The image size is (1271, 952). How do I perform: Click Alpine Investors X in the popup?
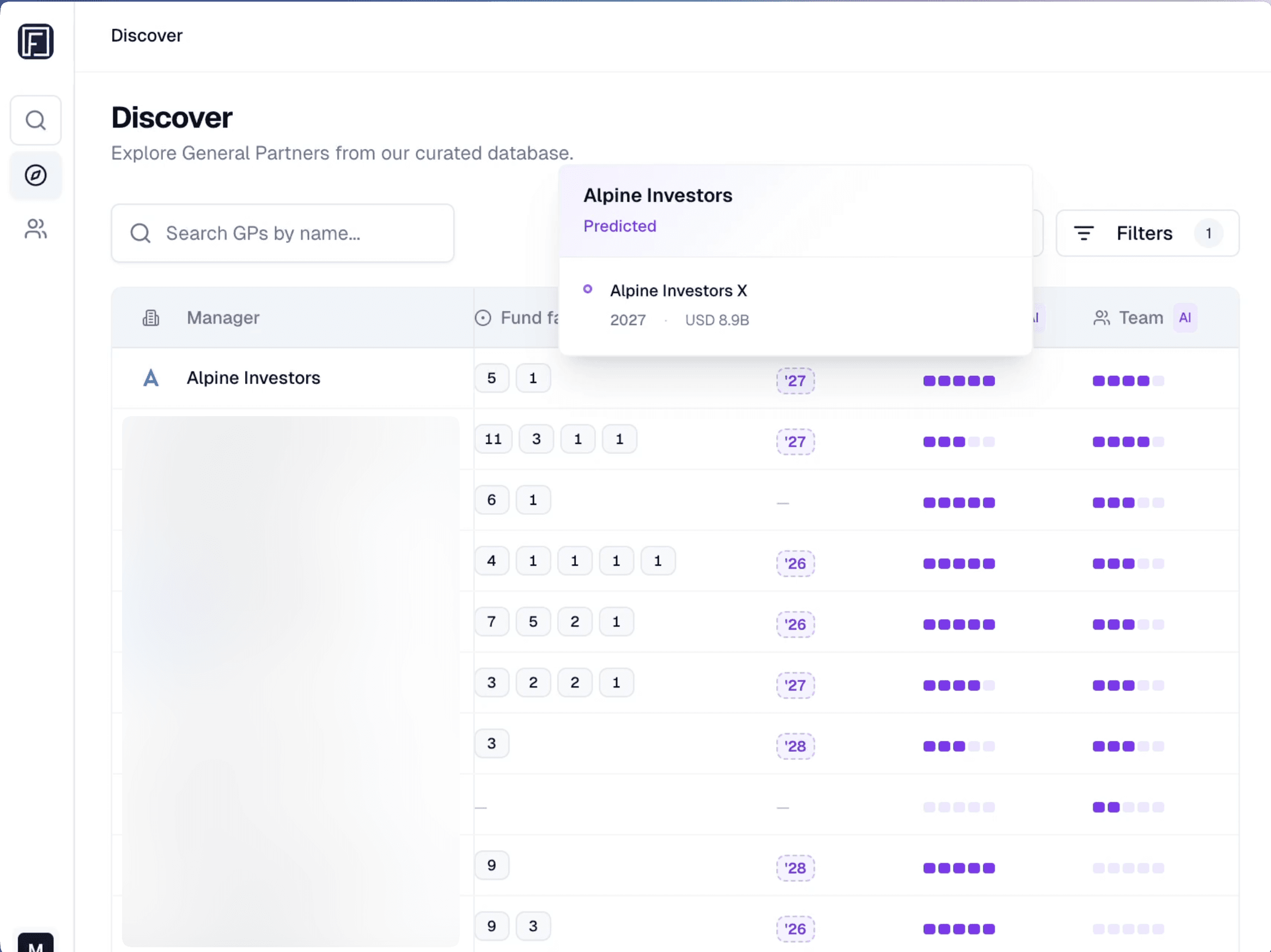click(x=678, y=291)
